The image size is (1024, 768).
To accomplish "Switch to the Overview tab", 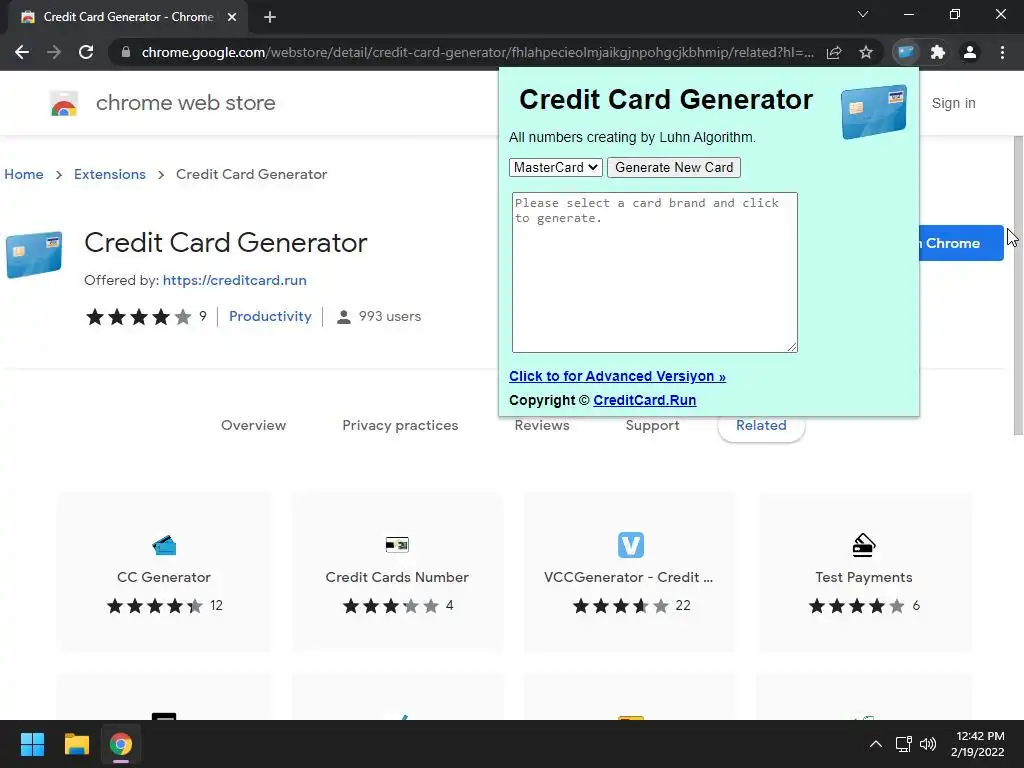I will pyautogui.click(x=253, y=425).
